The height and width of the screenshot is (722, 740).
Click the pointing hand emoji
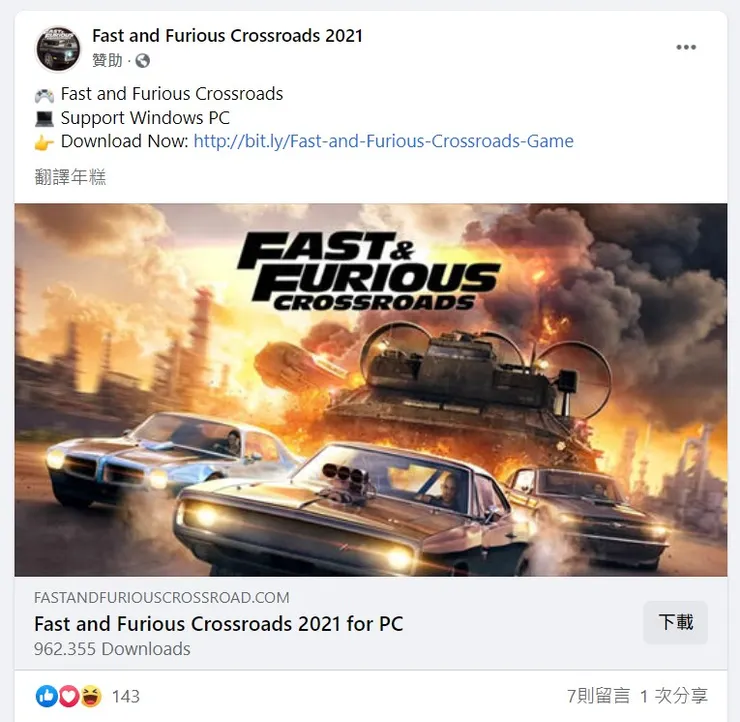point(44,142)
